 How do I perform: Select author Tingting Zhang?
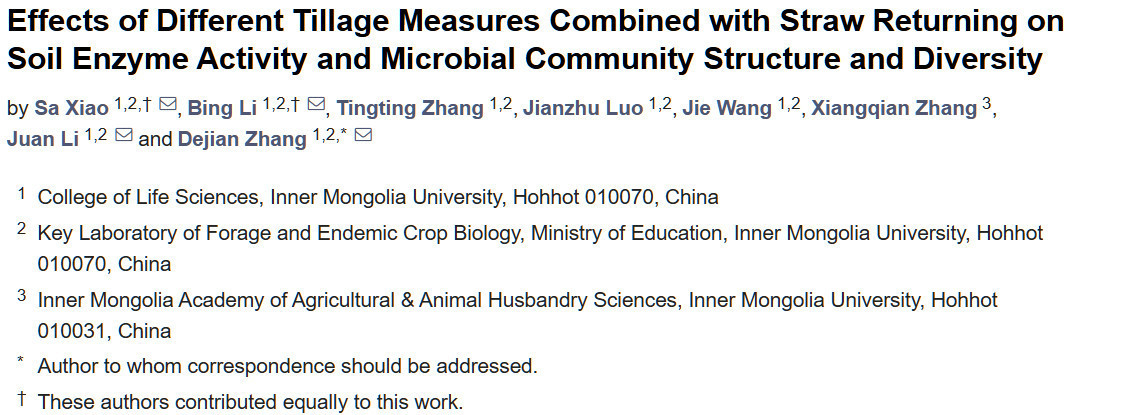tap(410, 108)
